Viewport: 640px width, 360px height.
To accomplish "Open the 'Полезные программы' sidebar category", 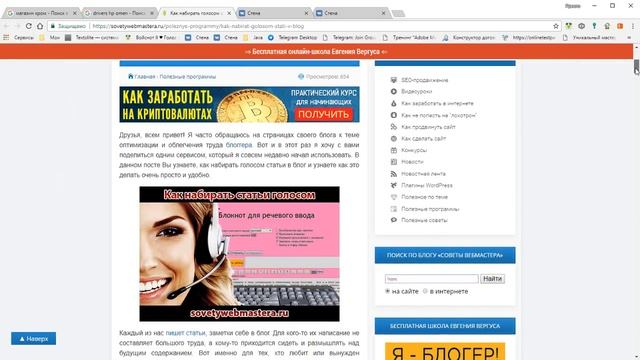I will pyautogui.click(x=430, y=209).
